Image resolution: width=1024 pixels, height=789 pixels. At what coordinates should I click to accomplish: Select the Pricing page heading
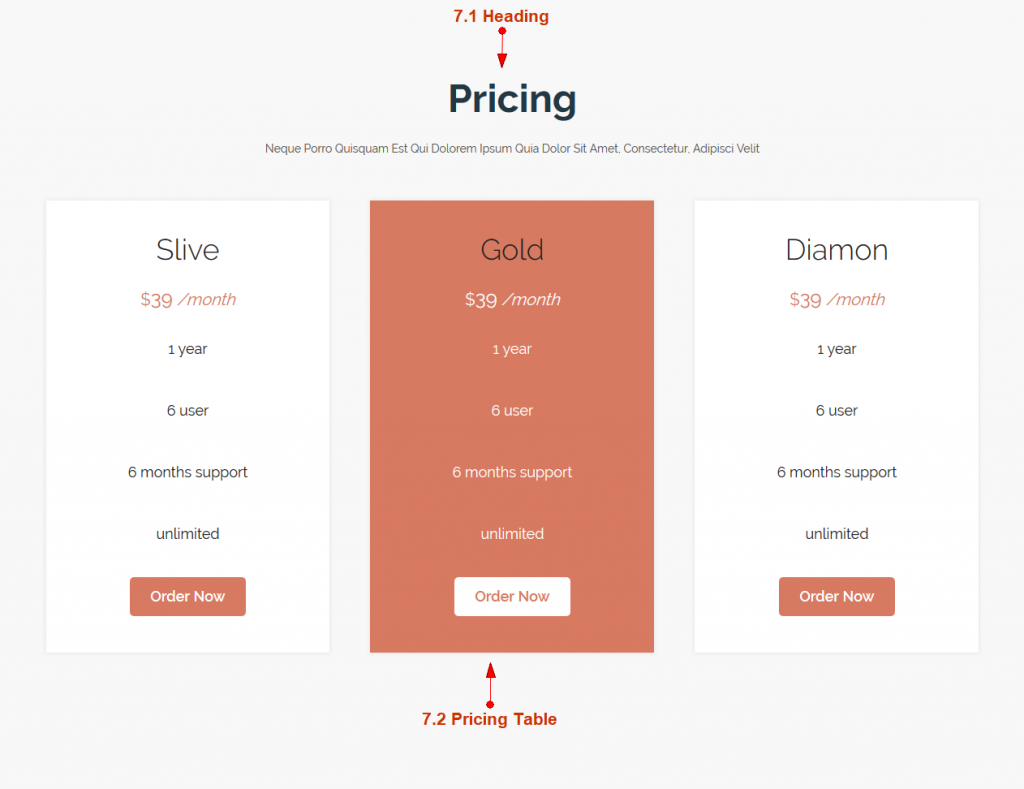click(512, 99)
